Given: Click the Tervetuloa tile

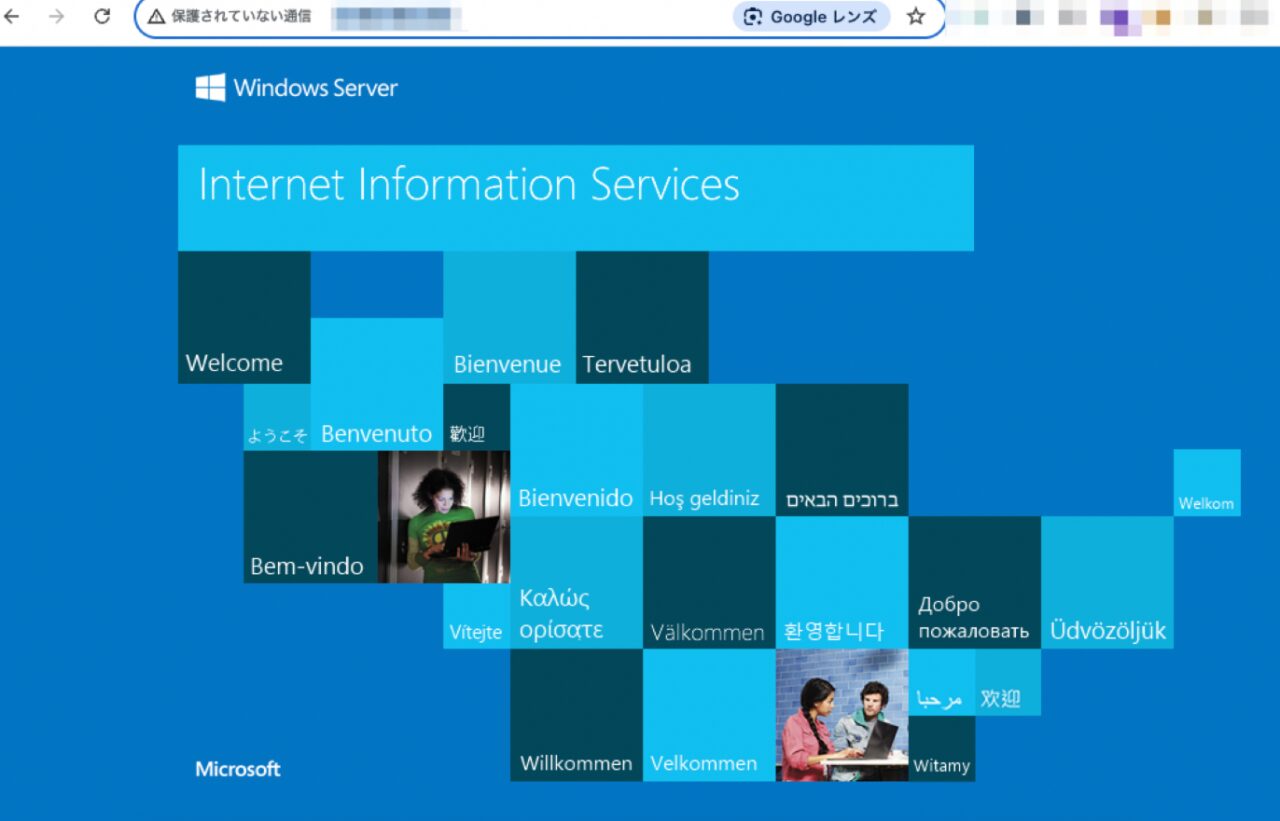Looking at the screenshot, I should point(642,317).
